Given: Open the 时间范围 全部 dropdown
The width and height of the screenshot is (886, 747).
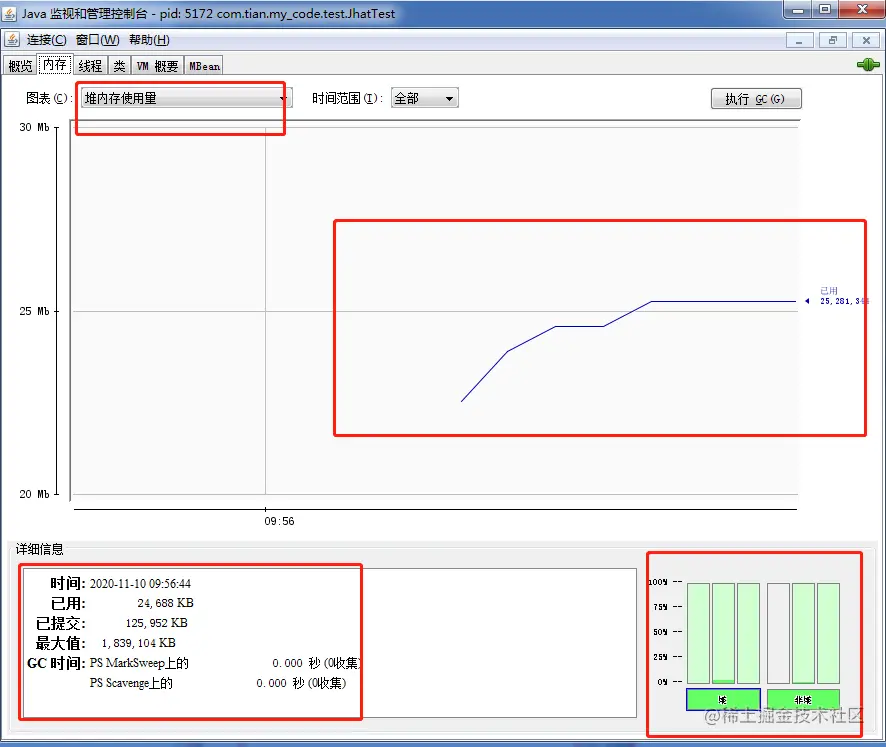Looking at the screenshot, I should pos(424,98).
